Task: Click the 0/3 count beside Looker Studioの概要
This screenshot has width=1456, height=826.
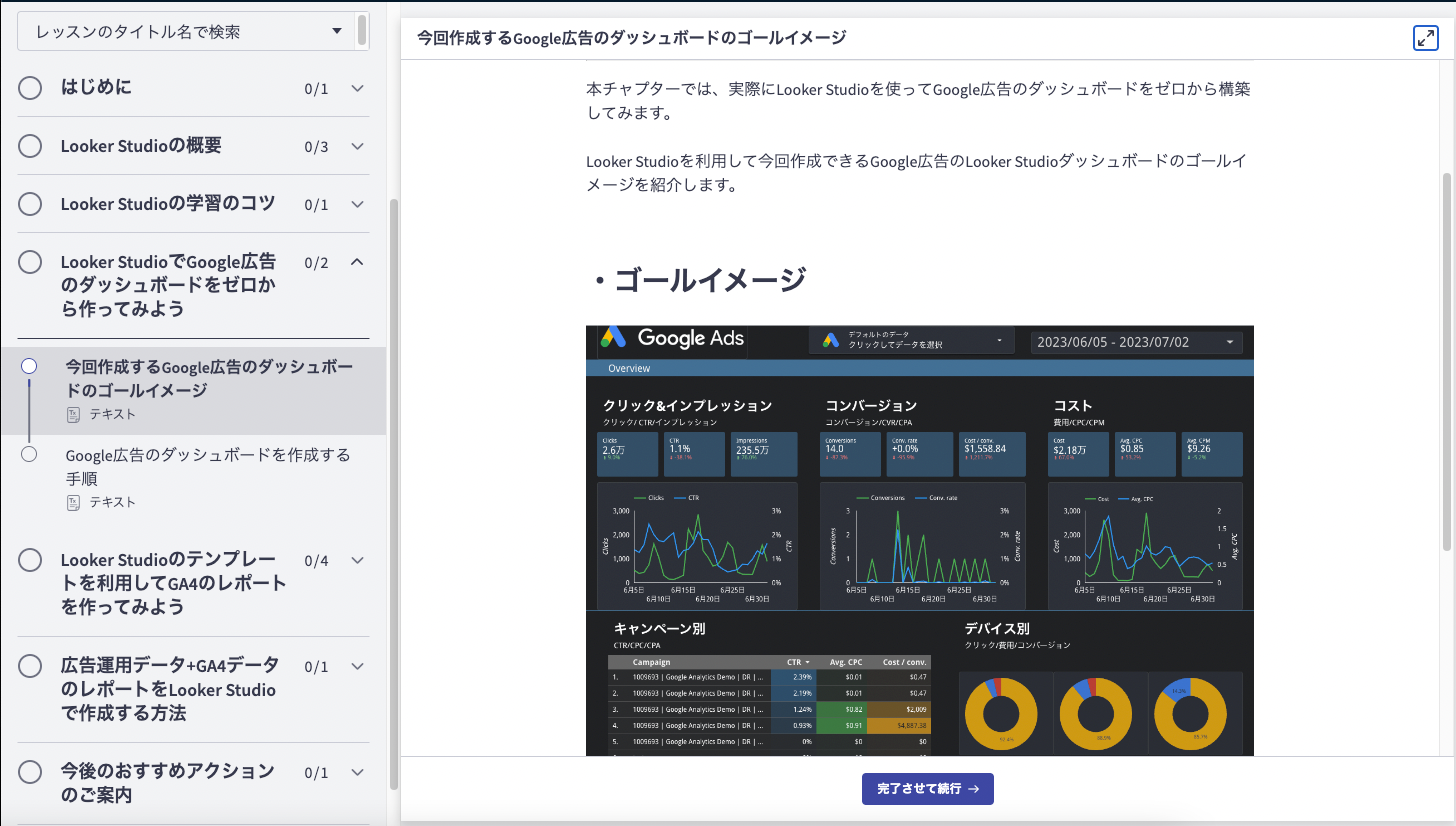Action: coord(316,147)
